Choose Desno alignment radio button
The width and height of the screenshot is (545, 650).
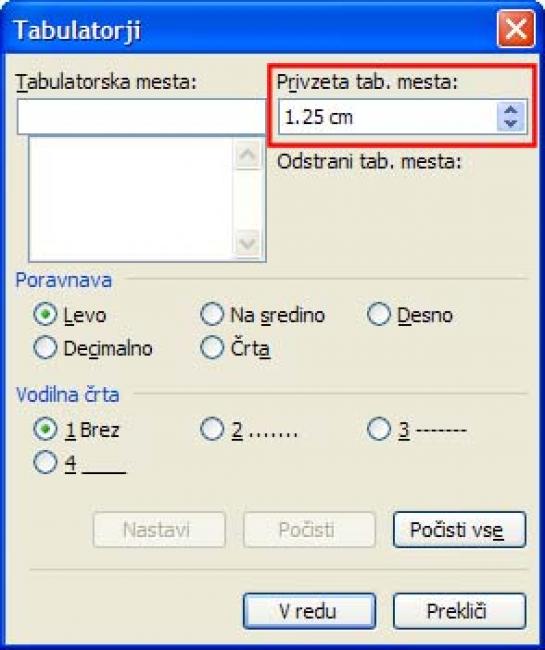pos(379,315)
